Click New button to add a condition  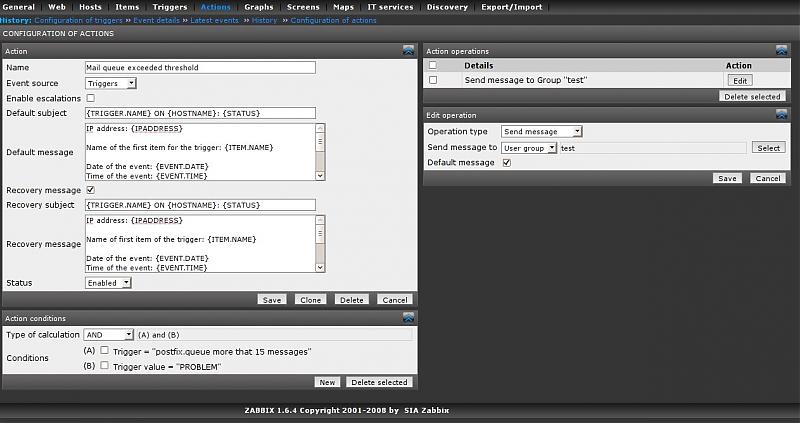pos(327,382)
